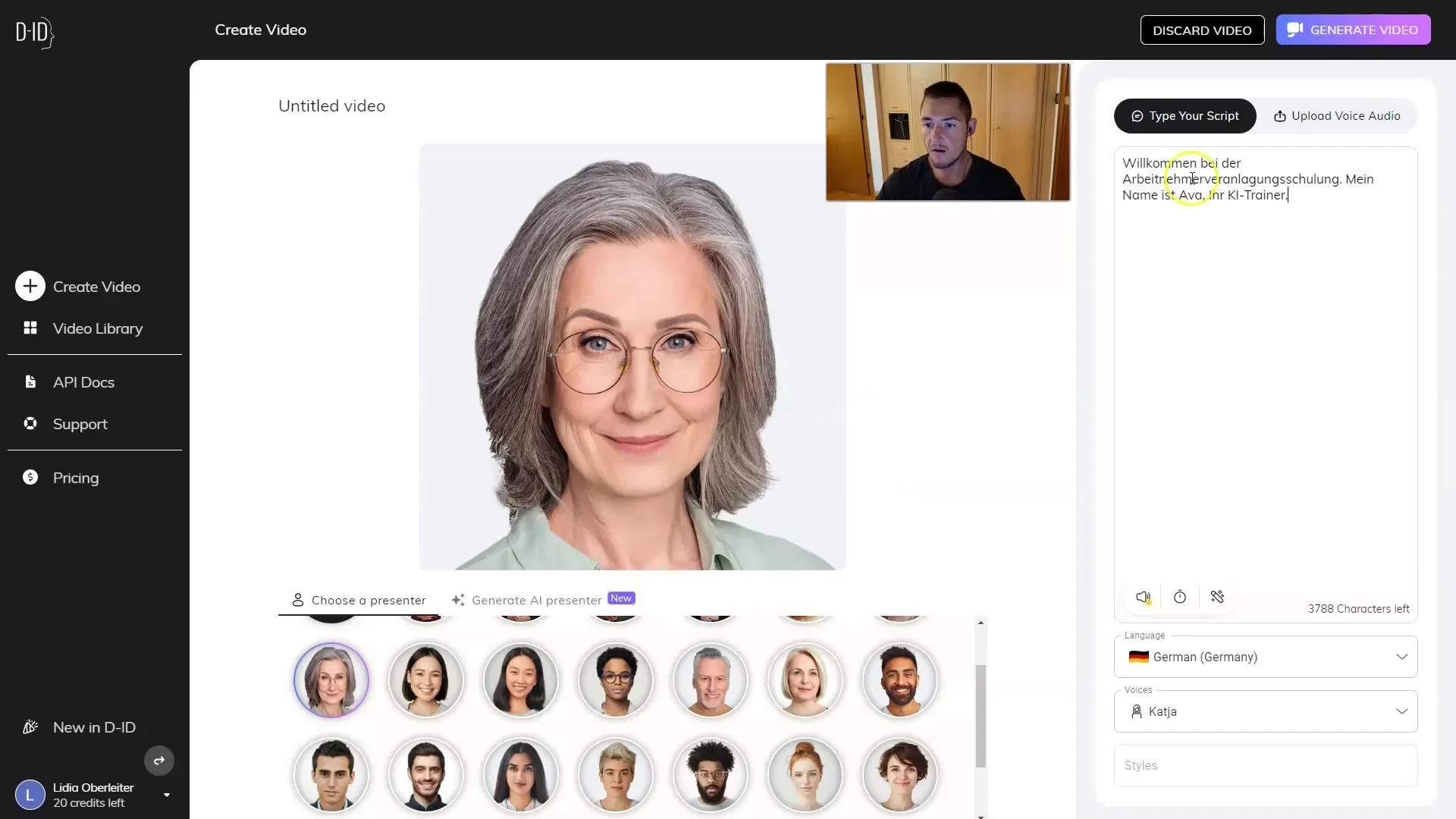Screen dimensions: 1456x819
Task: Click the D-ID logo icon
Action: point(34,32)
